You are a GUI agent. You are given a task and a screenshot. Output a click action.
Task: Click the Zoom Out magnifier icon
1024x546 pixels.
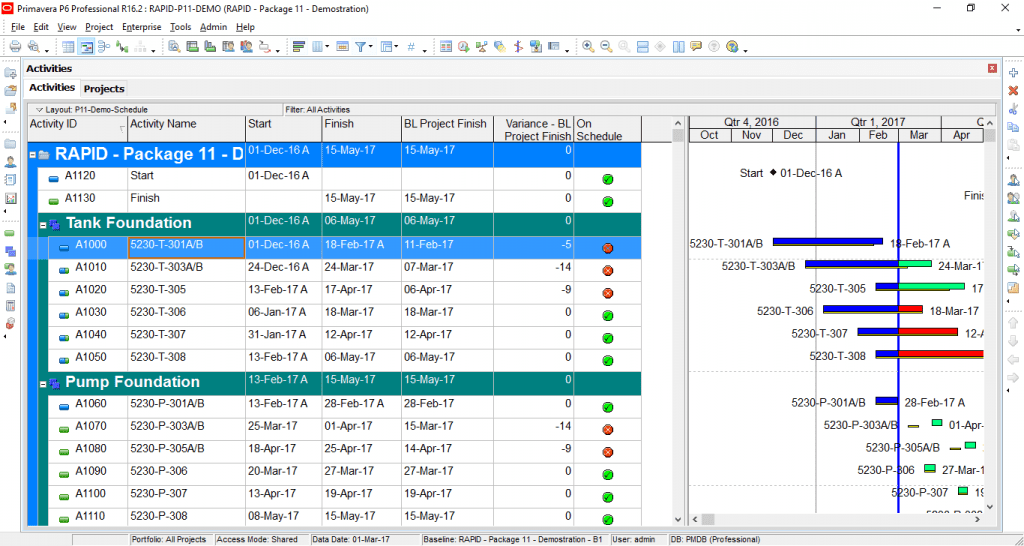(x=606, y=46)
